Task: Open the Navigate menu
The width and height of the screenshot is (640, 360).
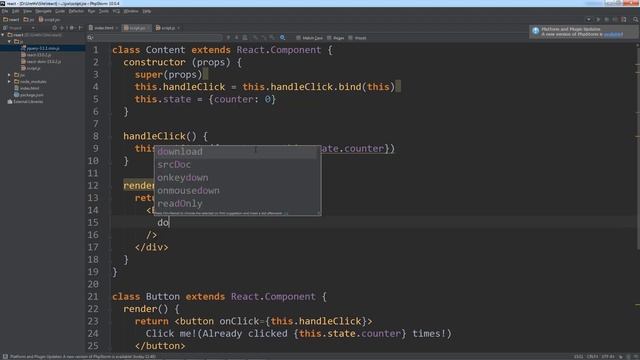Action: coord(43,11)
